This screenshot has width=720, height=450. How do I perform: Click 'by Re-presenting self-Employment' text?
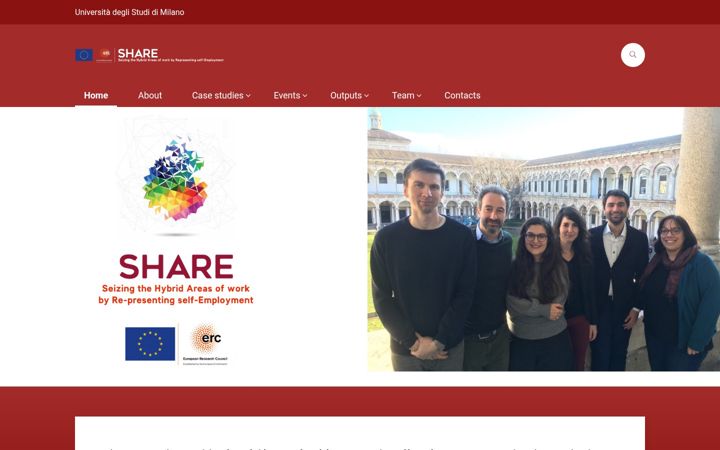(x=176, y=300)
